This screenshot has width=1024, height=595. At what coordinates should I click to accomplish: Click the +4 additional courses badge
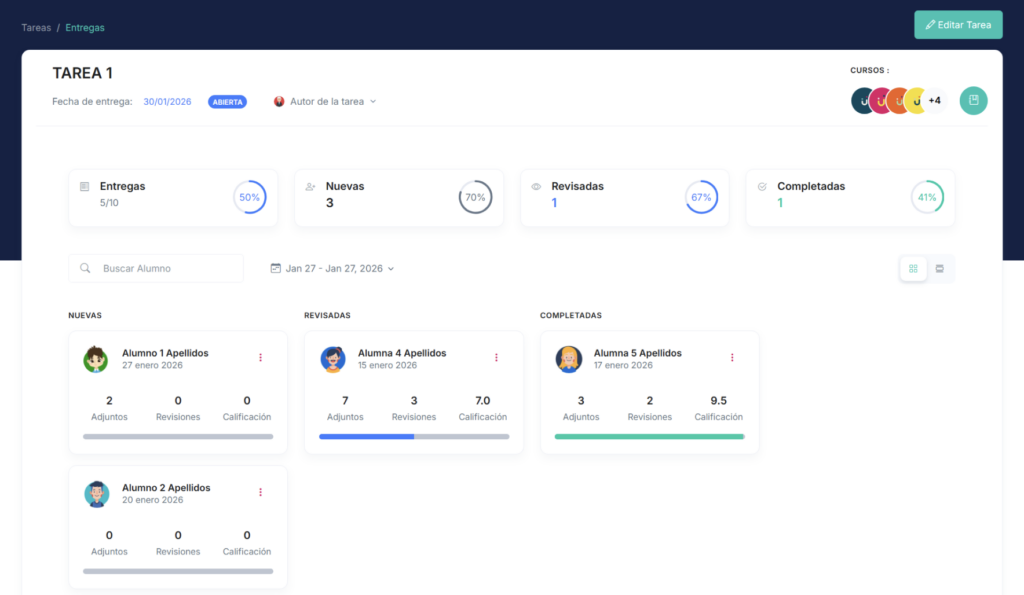934,101
